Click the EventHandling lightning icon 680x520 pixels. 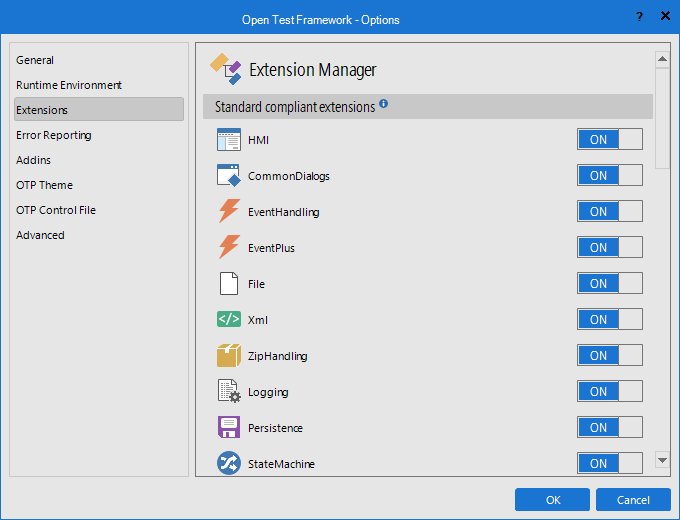tap(229, 211)
